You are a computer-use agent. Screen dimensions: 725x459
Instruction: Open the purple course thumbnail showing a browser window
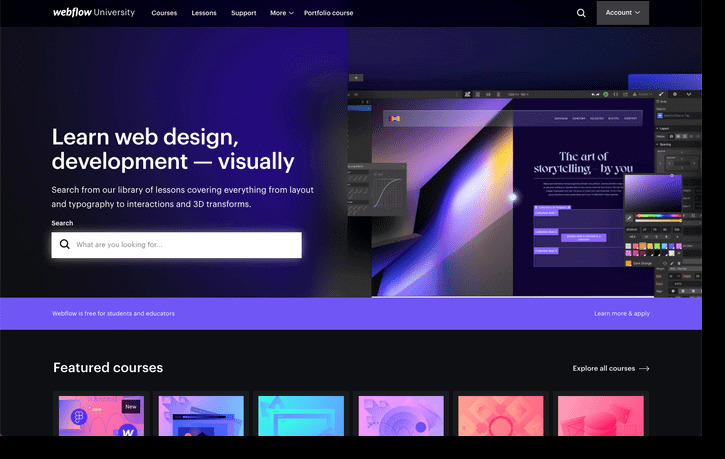(x=201, y=416)
